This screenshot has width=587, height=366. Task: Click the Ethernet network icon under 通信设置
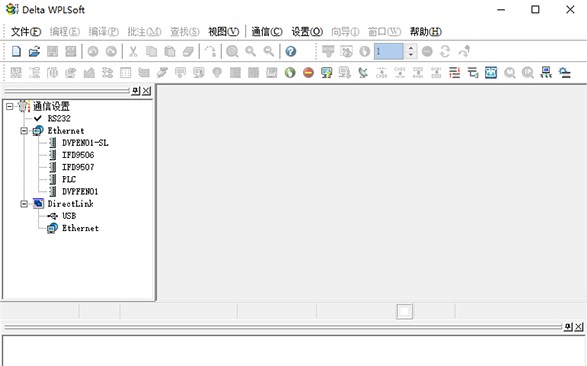click(38, 131)
